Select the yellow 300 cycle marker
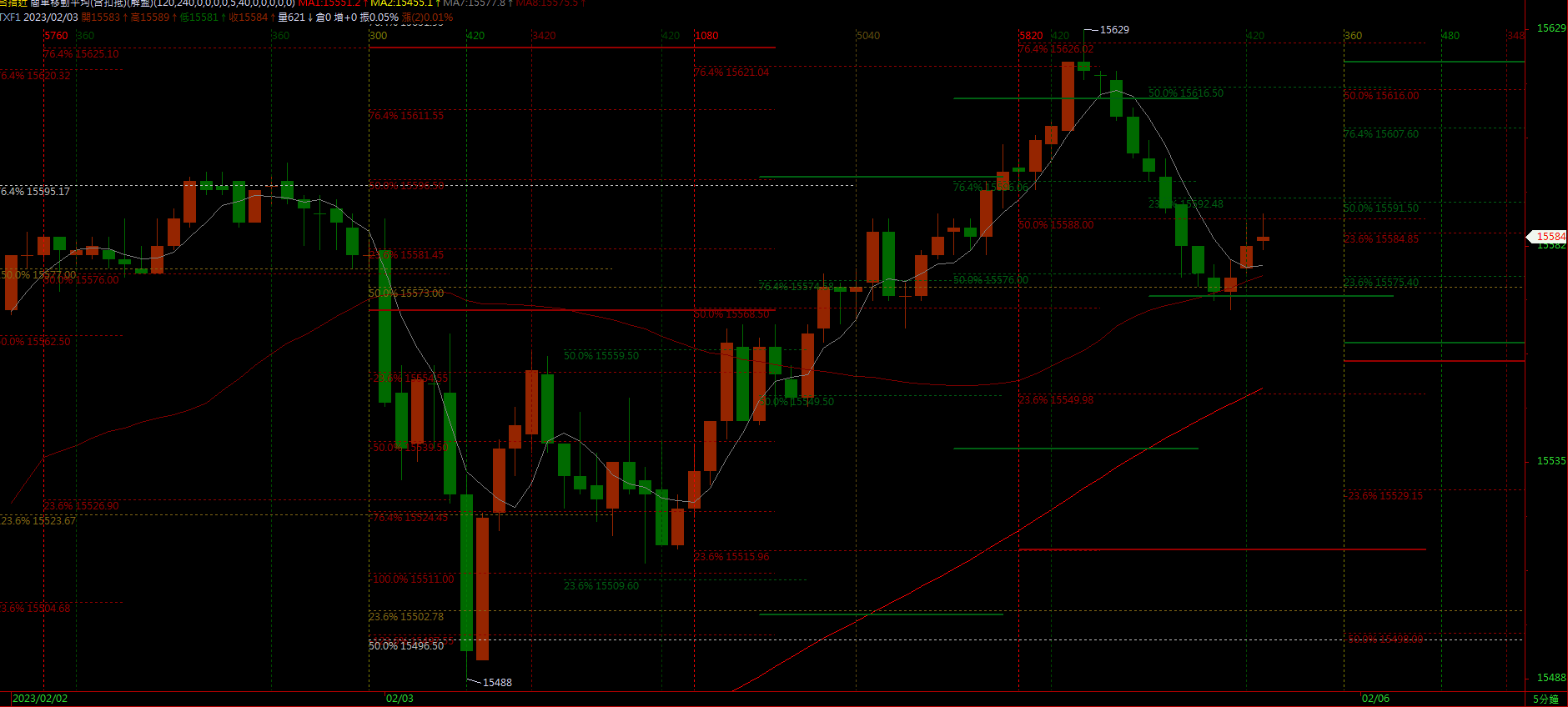 coord(378,36)
